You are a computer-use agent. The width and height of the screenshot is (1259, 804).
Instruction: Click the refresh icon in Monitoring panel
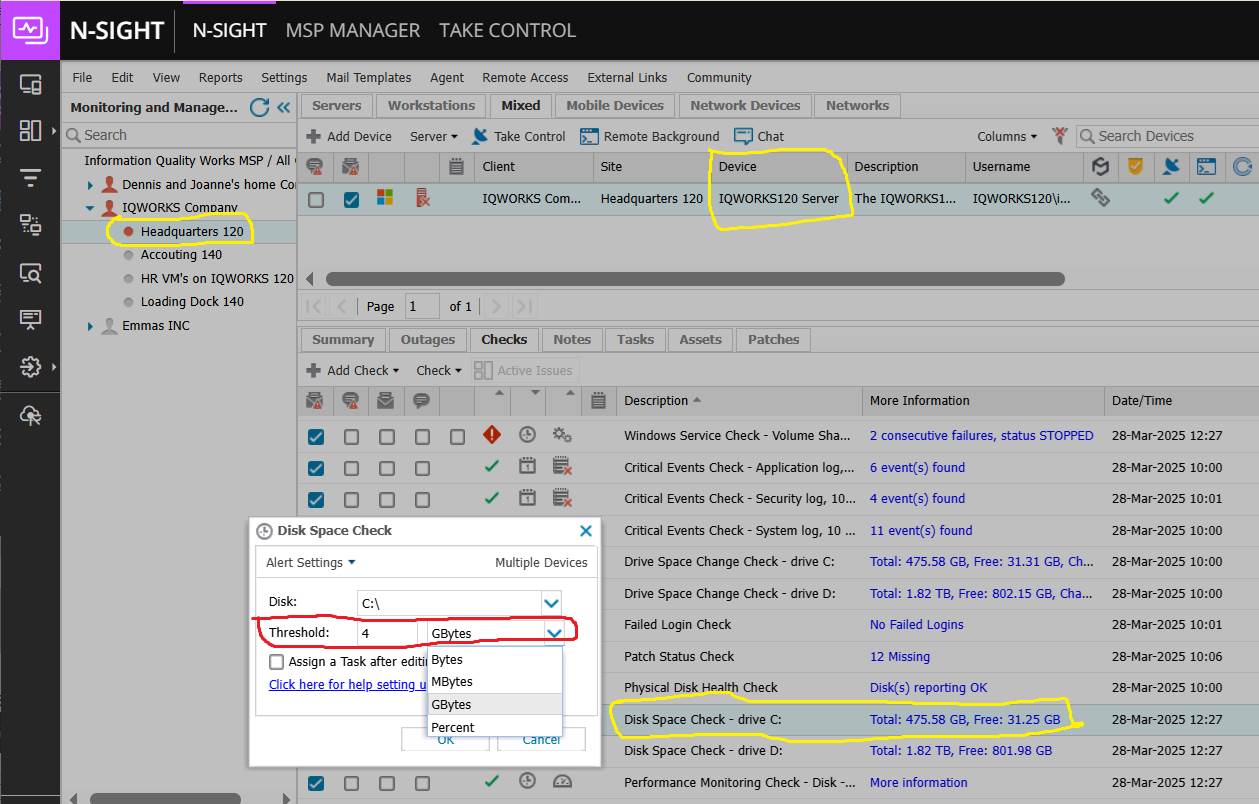259,107
